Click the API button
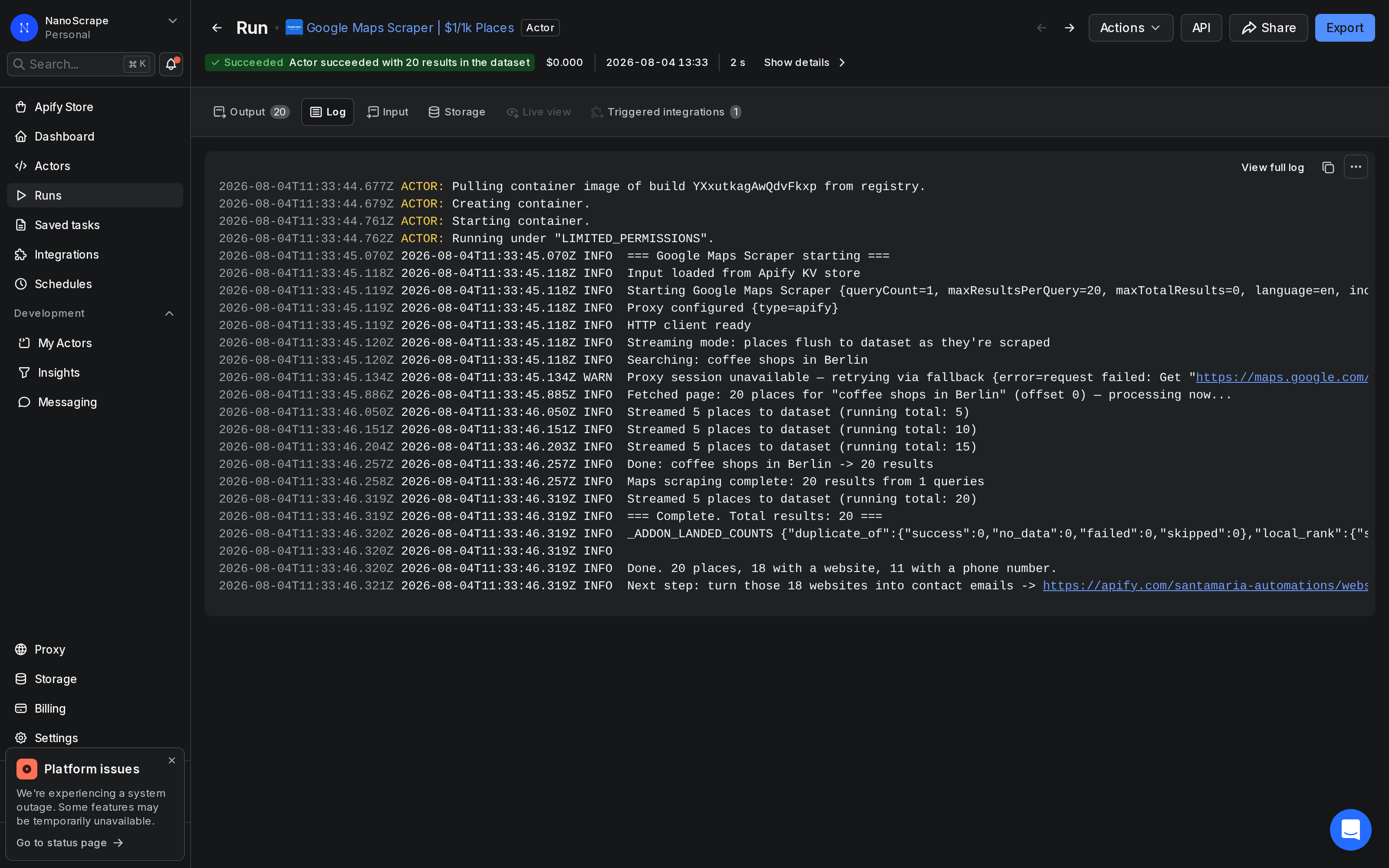The height and width of the screenshot is (868, 1389). pos(1201,27)
